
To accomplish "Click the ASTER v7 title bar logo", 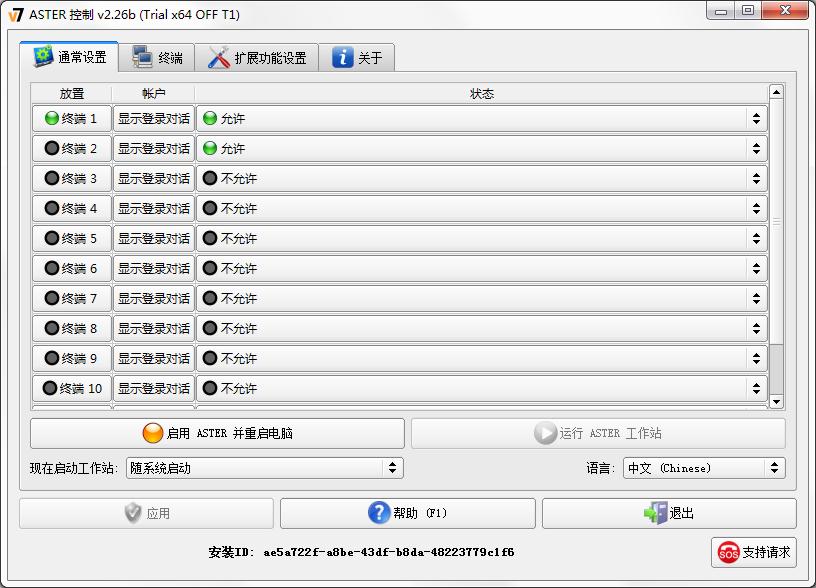I will click(x=17, y=15).
